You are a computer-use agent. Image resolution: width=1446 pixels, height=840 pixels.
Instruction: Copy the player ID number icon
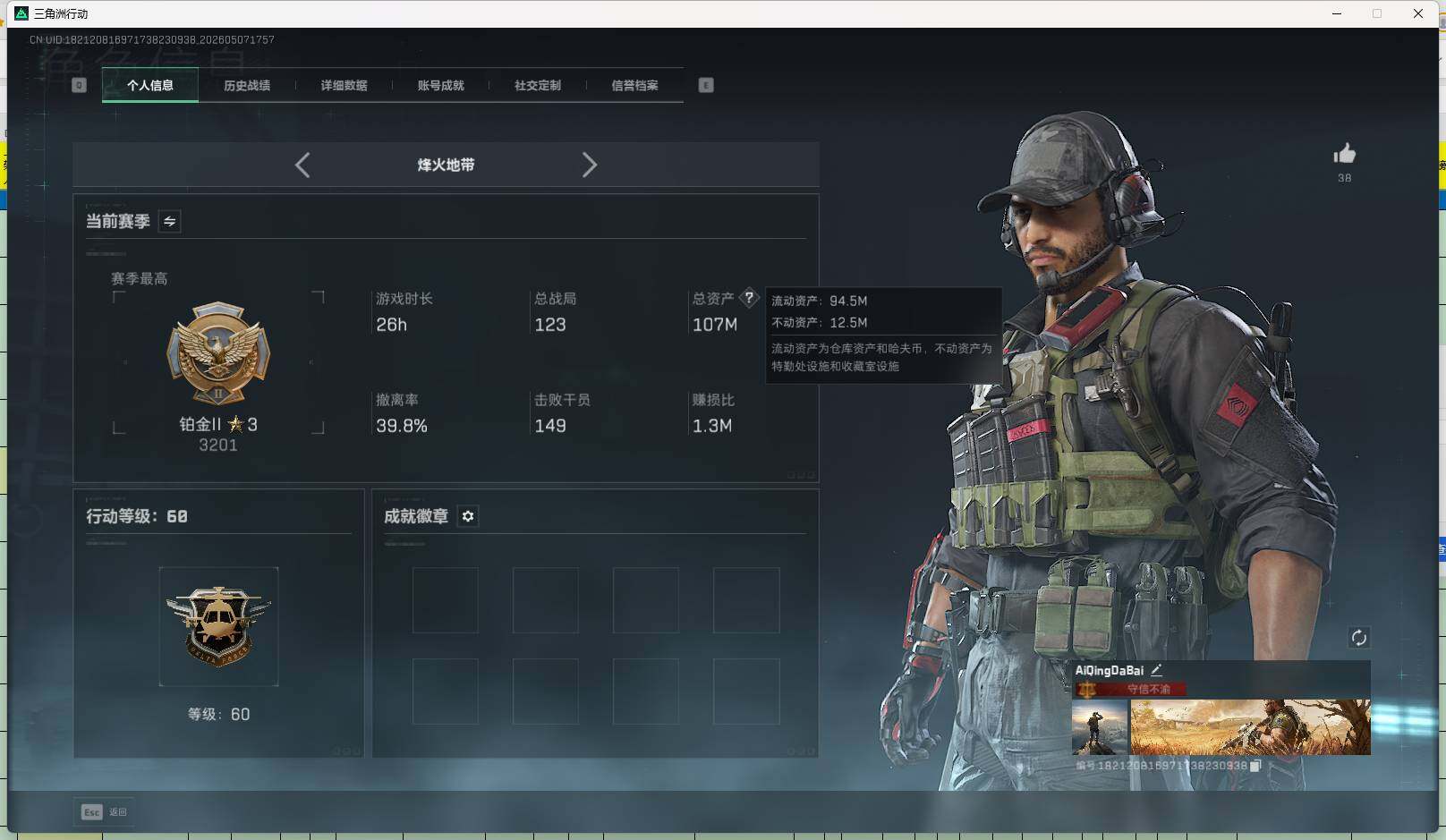click(1255, 766)
